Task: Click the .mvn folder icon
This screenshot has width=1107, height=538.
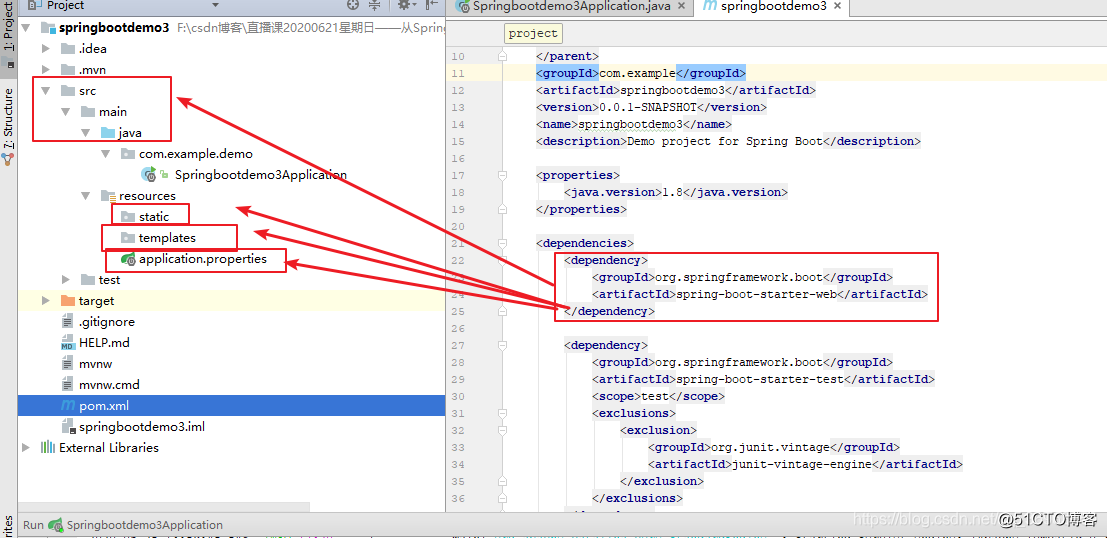Action: [68, 70]
